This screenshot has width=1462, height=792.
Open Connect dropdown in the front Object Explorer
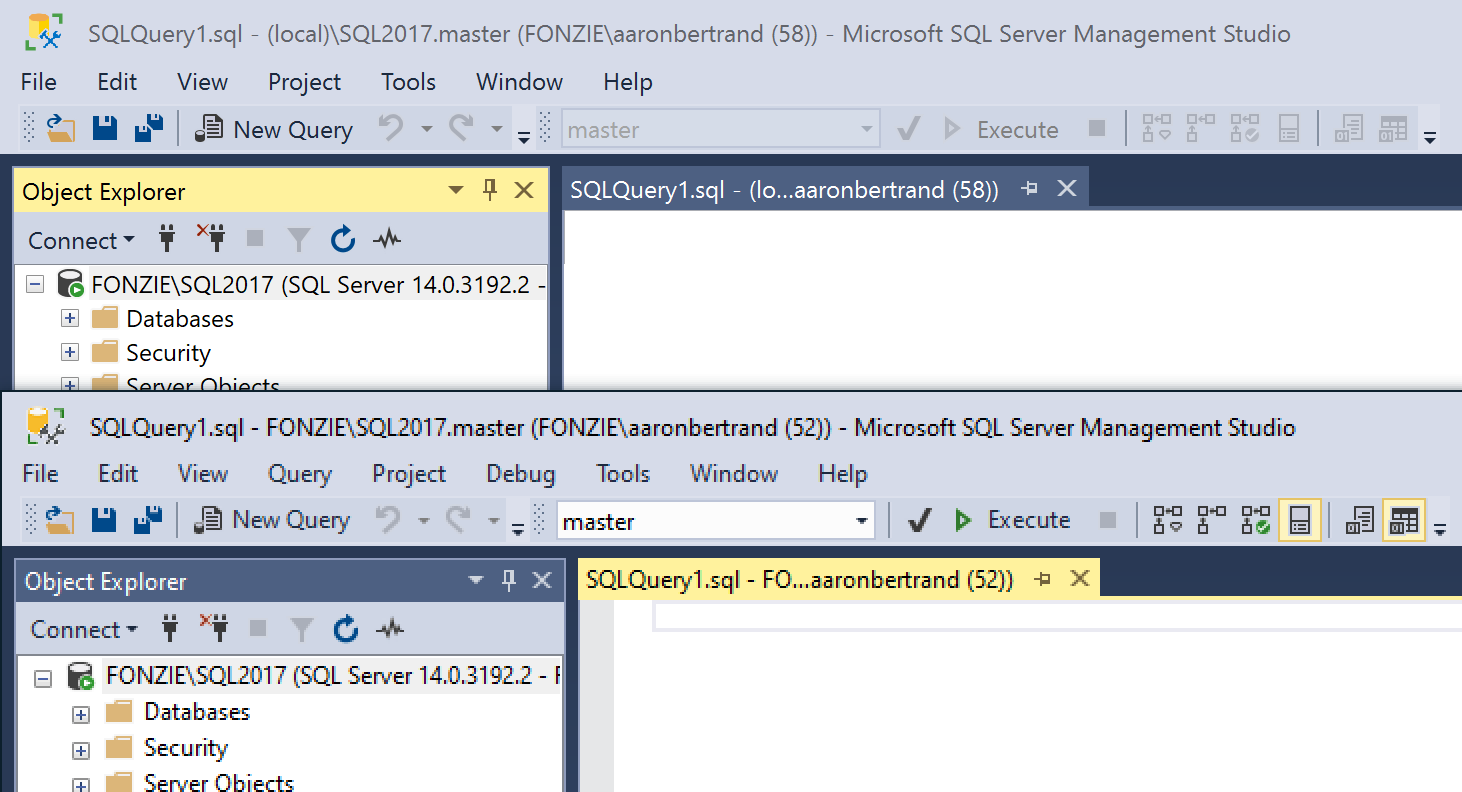84,629
